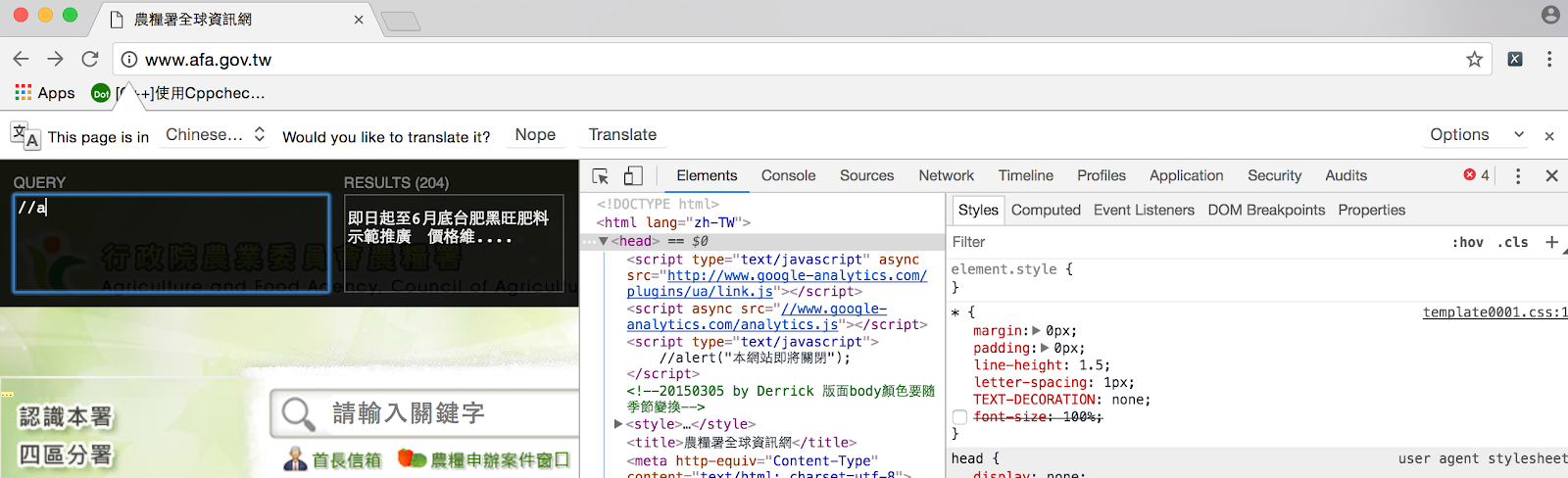
Task: Select the Computed sidebar tab
Action: pyautogui.click(x=1046, y=210)
